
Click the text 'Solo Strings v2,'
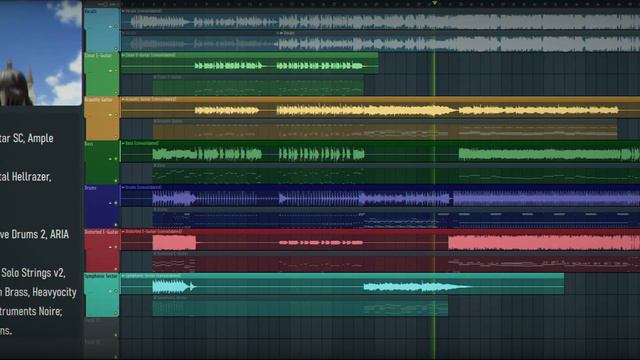(x=33, y=273)
